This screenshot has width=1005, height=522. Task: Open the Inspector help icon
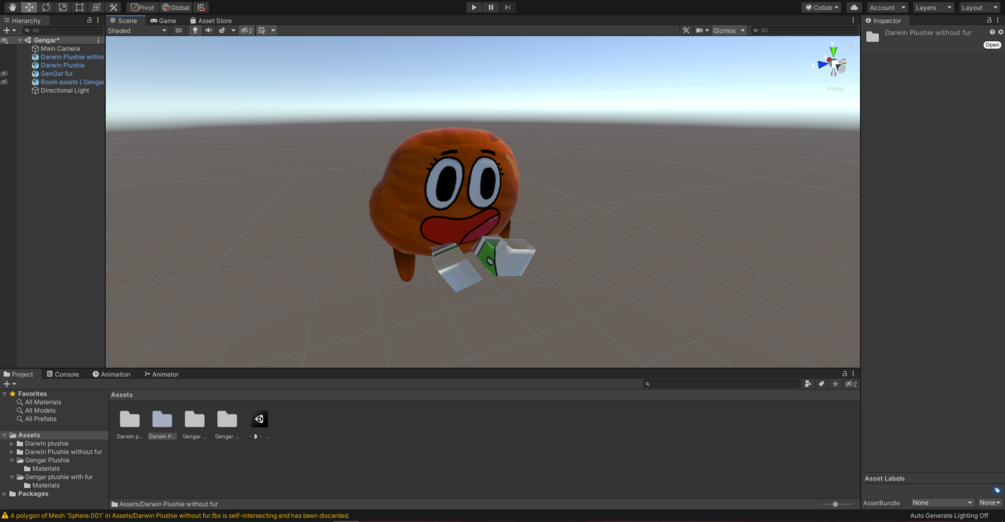(x=992, y=32)
